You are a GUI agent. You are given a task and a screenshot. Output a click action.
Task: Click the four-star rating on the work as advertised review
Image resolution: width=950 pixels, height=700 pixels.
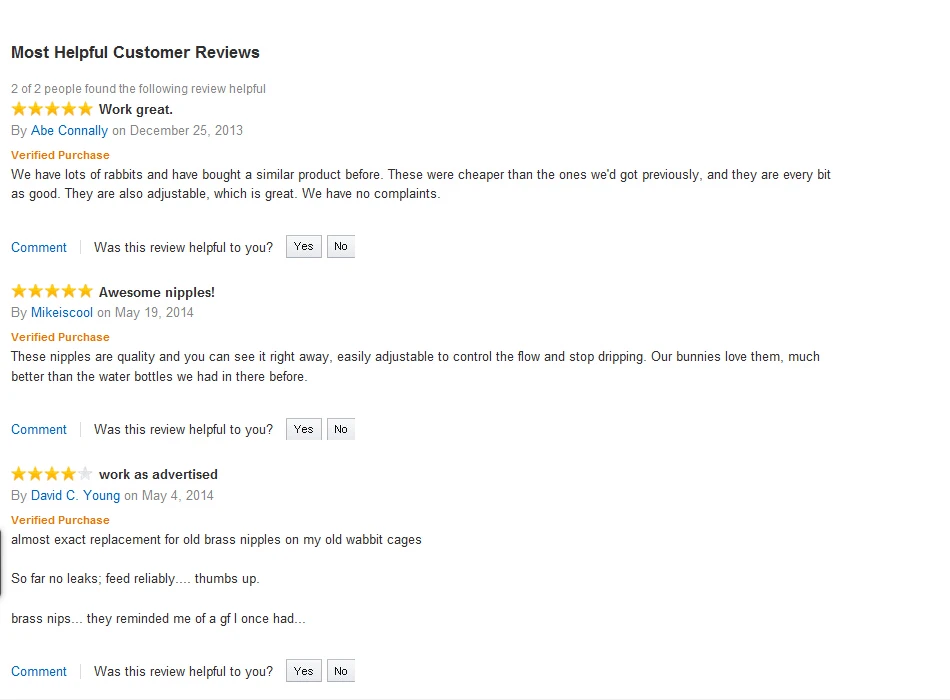52,474
